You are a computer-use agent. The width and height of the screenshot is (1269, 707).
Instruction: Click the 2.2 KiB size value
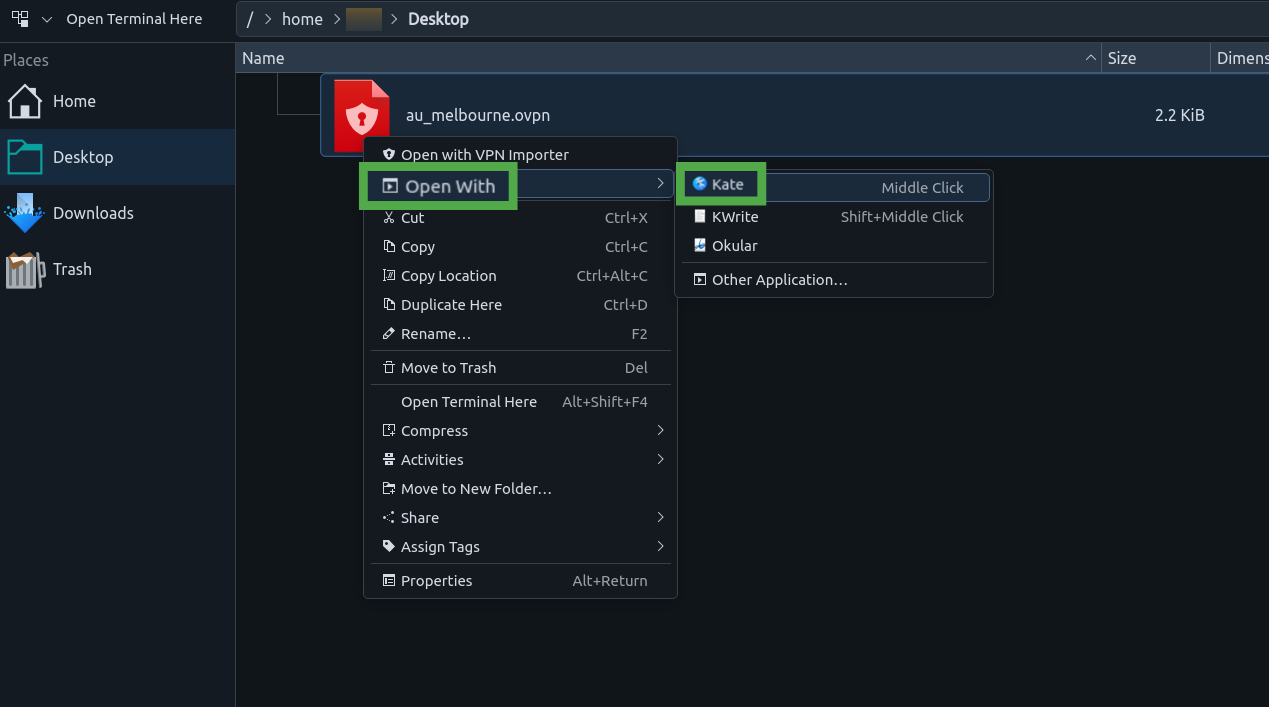point(1180,115)
